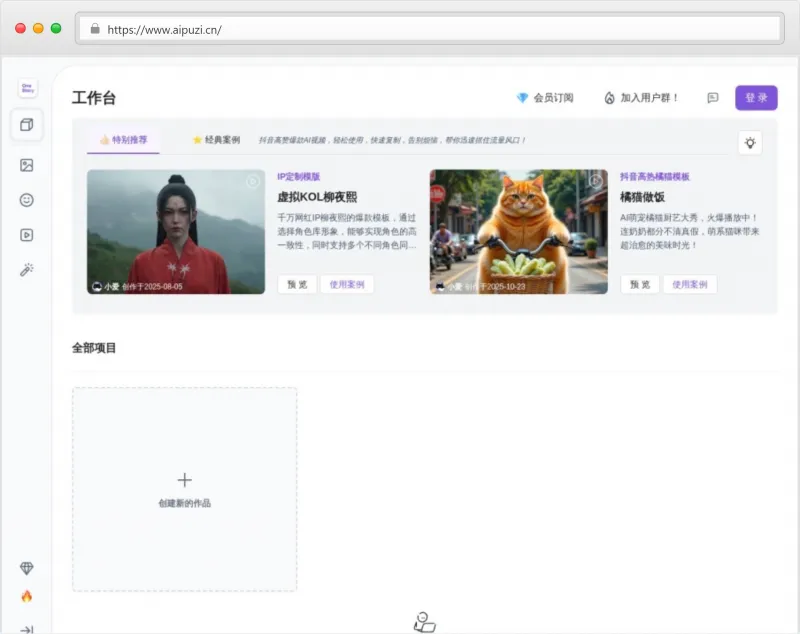
Task: Toggle the lightbulb icon on the banner
Action: (x=751, y=143)
